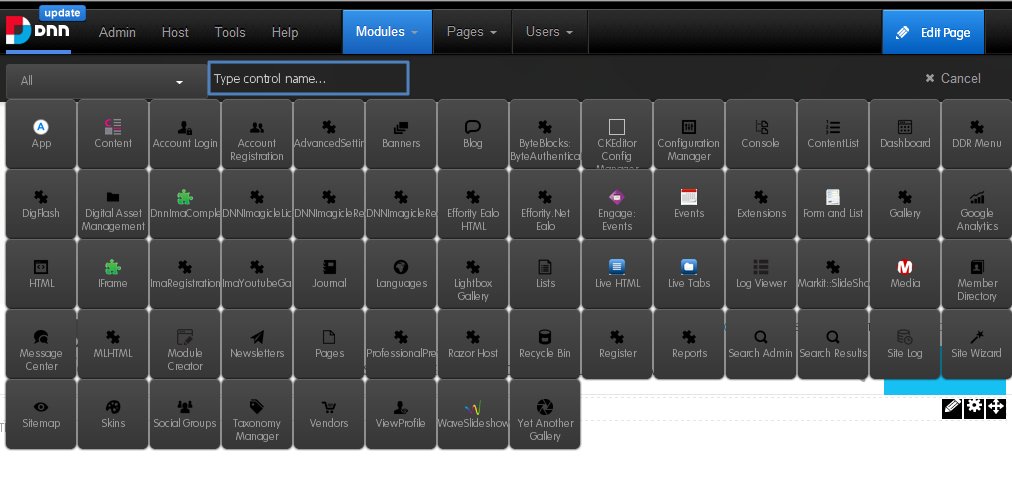Viewport: 1012px width, 494px height.
Task: Cancel the module picker
Action: click(953, 78)
